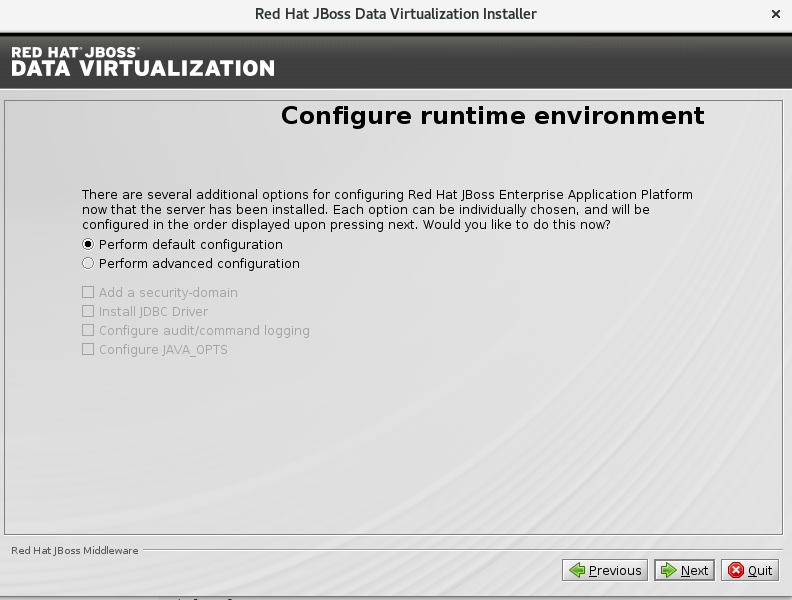
Task: Quit the installer
Action: coord(750,570)
